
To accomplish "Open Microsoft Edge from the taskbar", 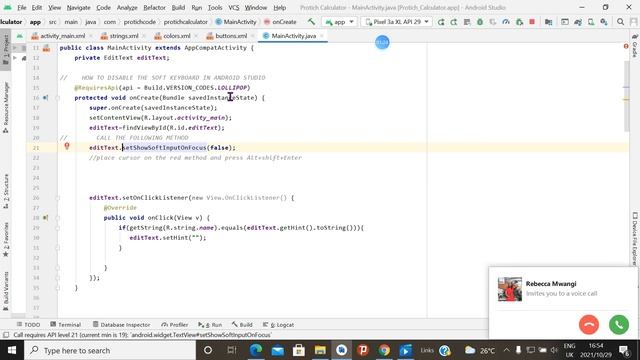I will 256,350.
